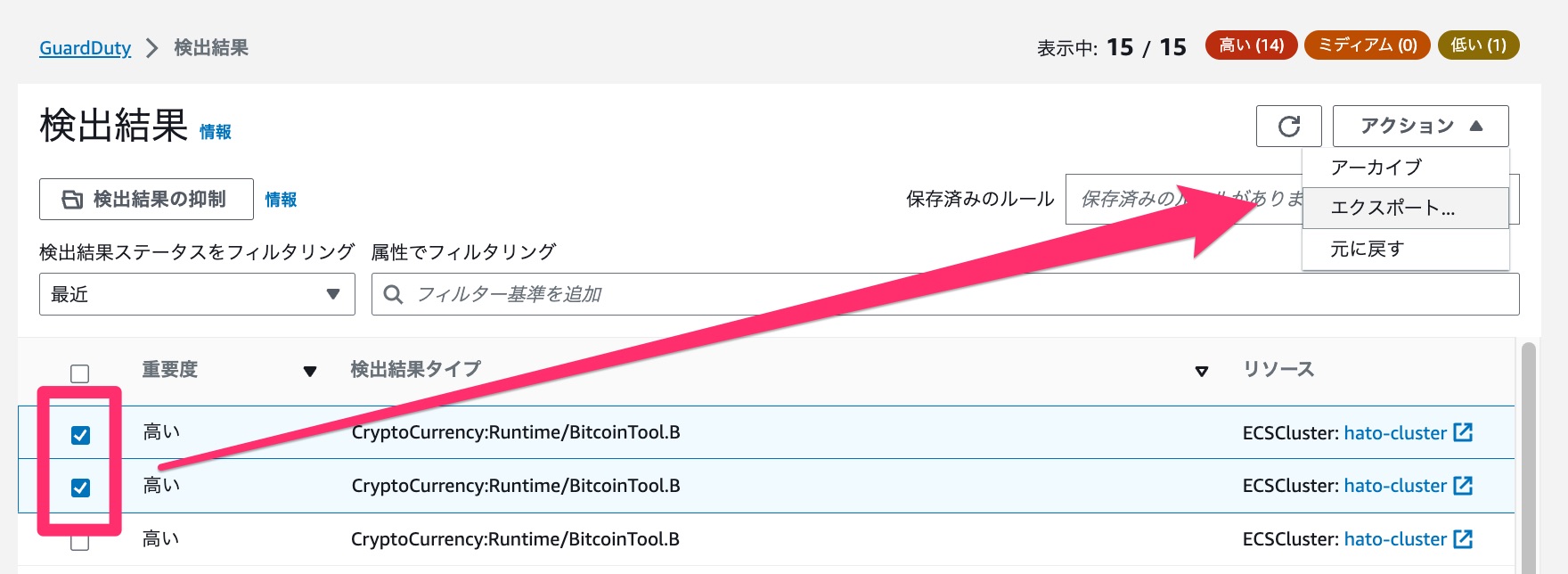Check the third finding row's checkbox
Screen dimensions: 1568x574
click(81, 538)
